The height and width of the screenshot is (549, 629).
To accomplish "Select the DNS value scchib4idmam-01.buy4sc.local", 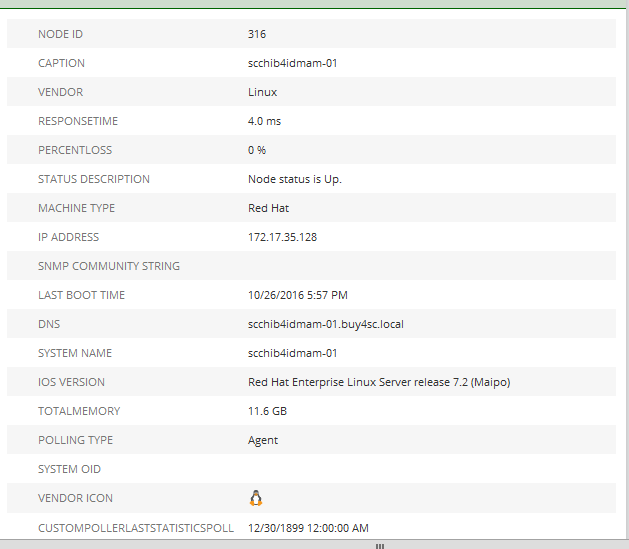I will [x=326, y=324].
